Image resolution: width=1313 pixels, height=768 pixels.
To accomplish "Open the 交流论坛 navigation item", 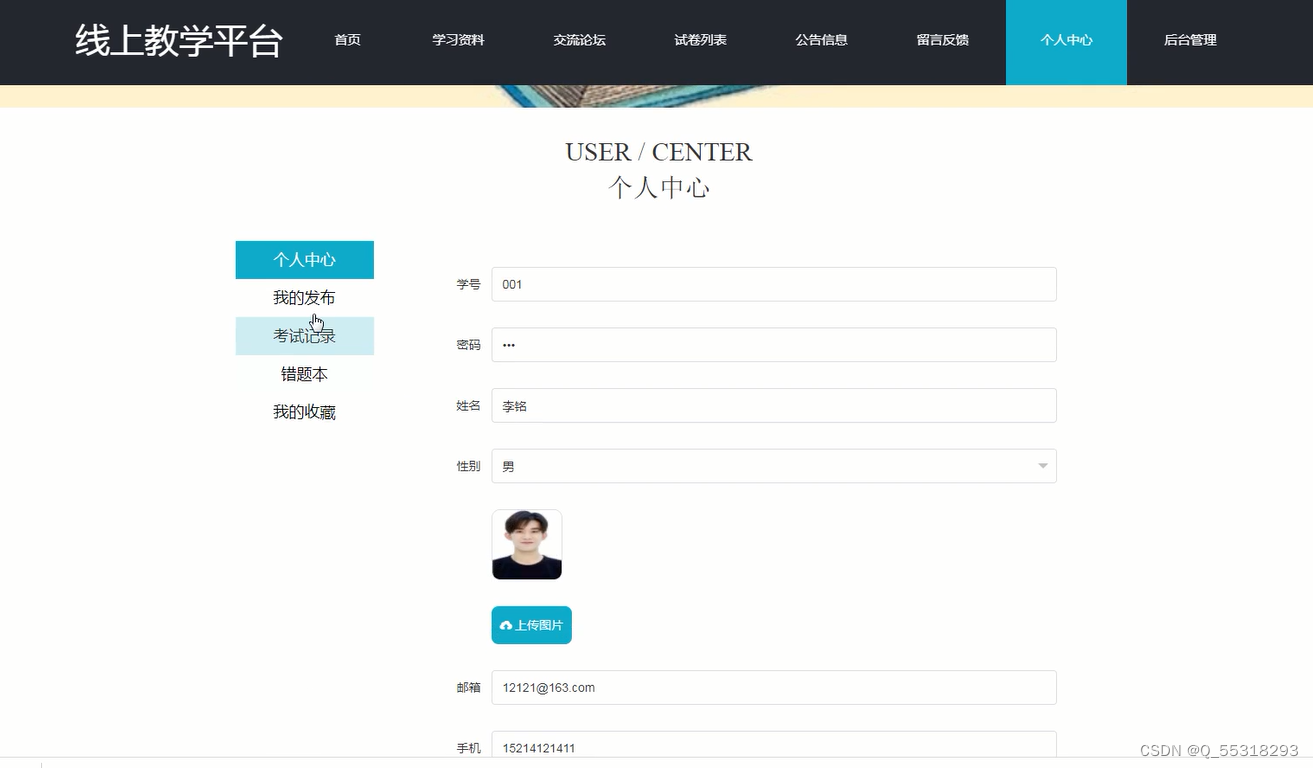I will point(579,41).
